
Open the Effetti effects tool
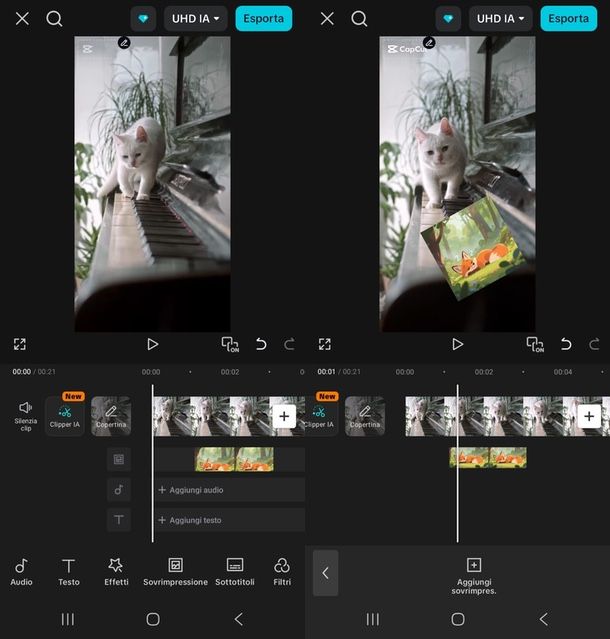tap(116, 571)
